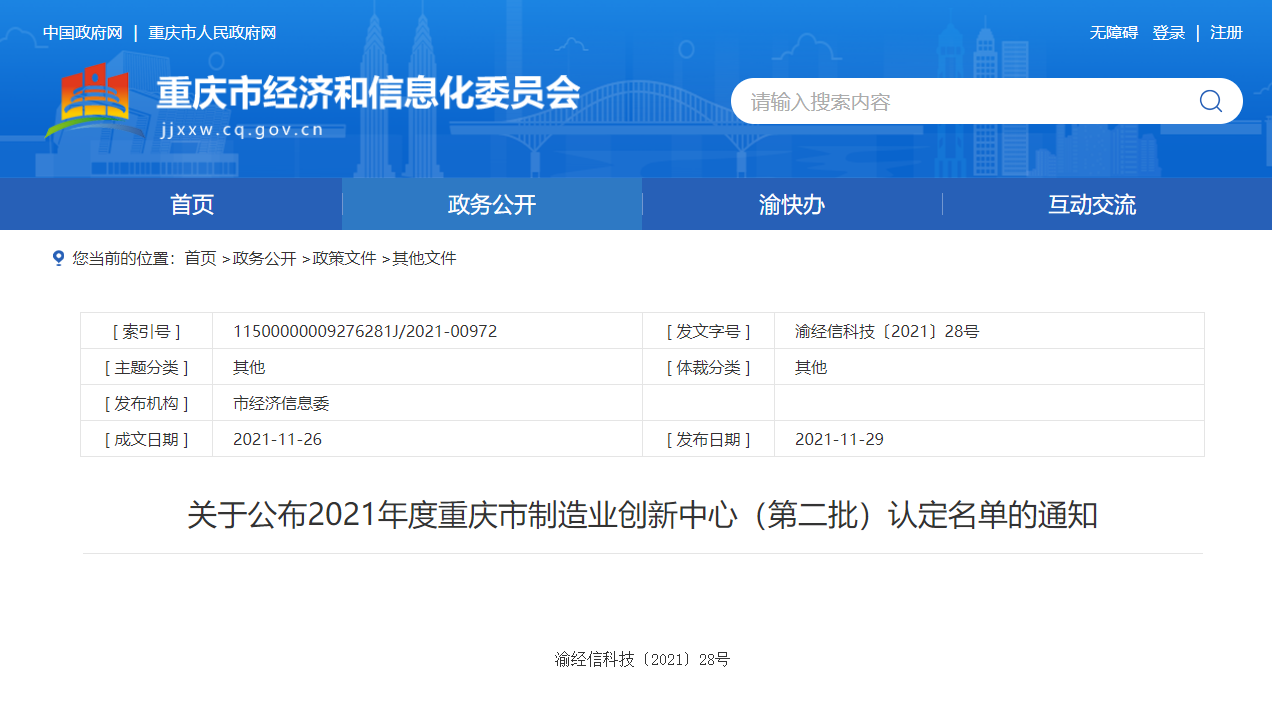1272x716 pixels.
Task: Enable 无障碍 accessibility mode
Action: tap(1113, 33)
